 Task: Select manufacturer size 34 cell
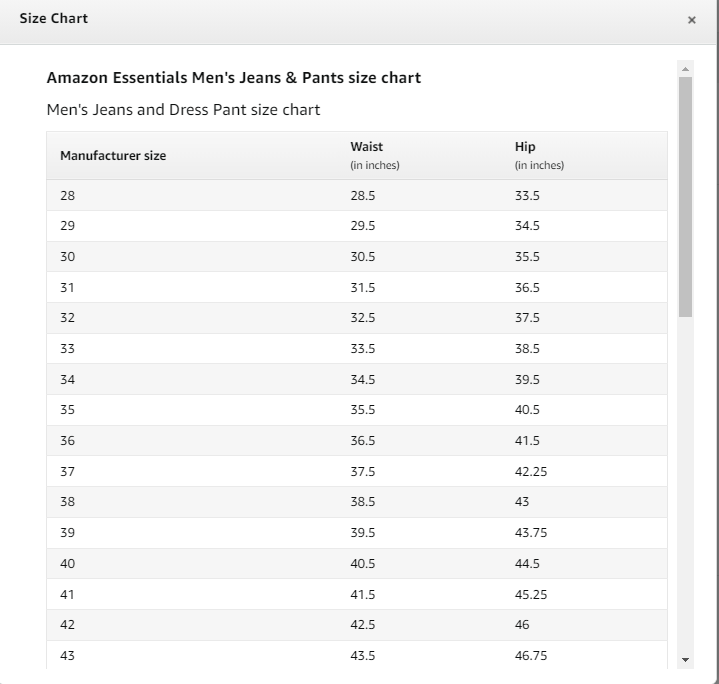[67, 380]
